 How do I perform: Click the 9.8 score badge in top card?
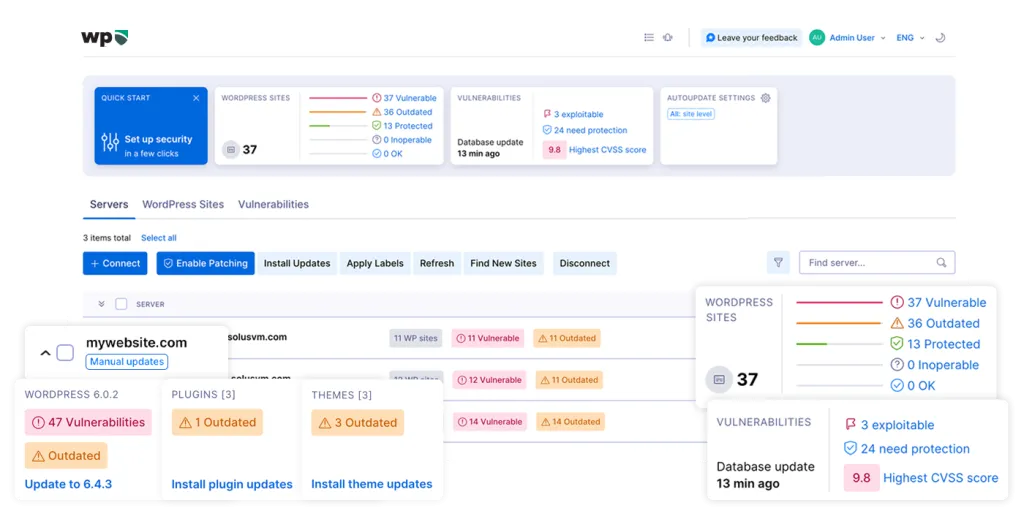(x=554, y=149)
